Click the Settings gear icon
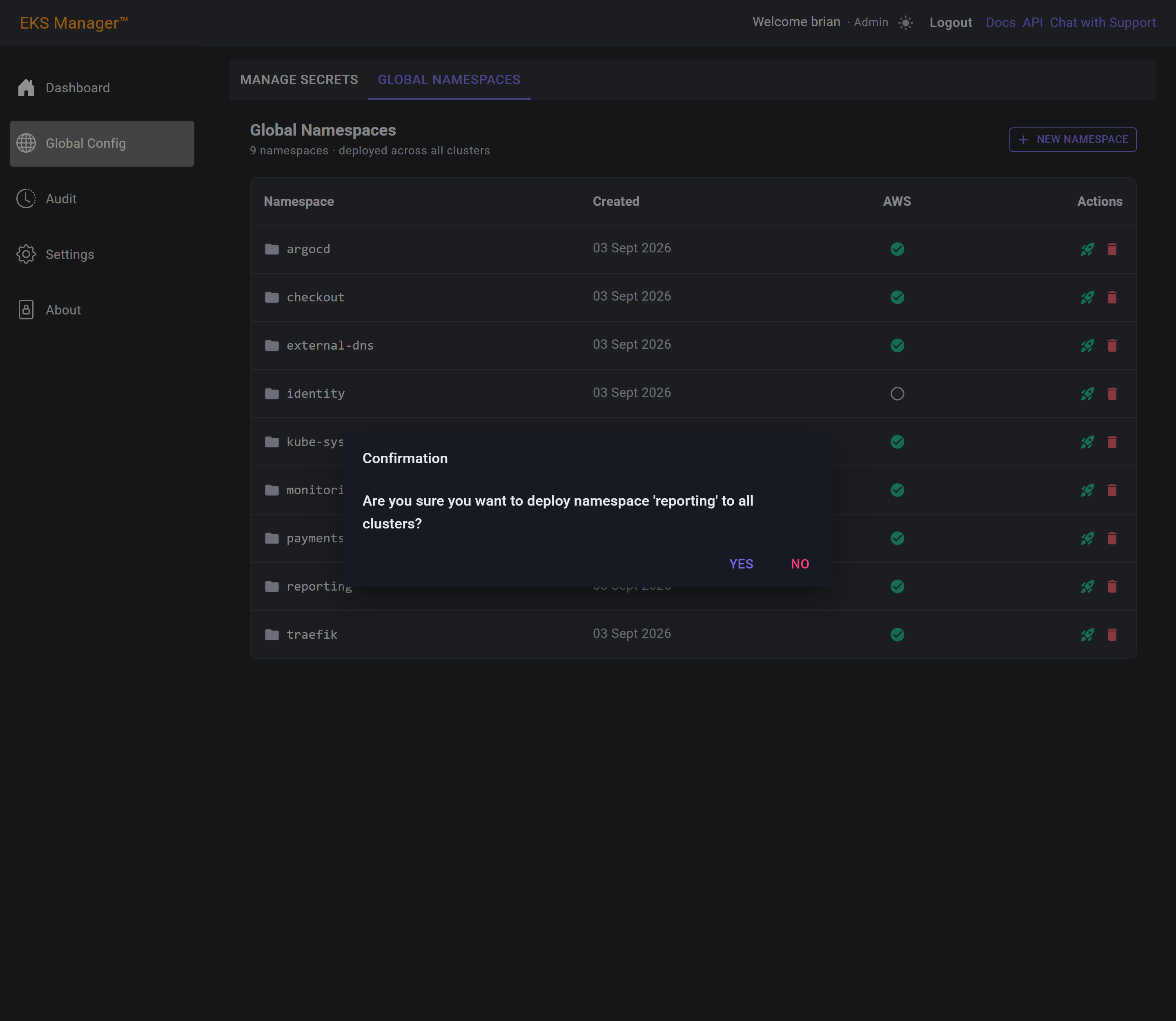1176x1021 pixels. click(26, 254)
